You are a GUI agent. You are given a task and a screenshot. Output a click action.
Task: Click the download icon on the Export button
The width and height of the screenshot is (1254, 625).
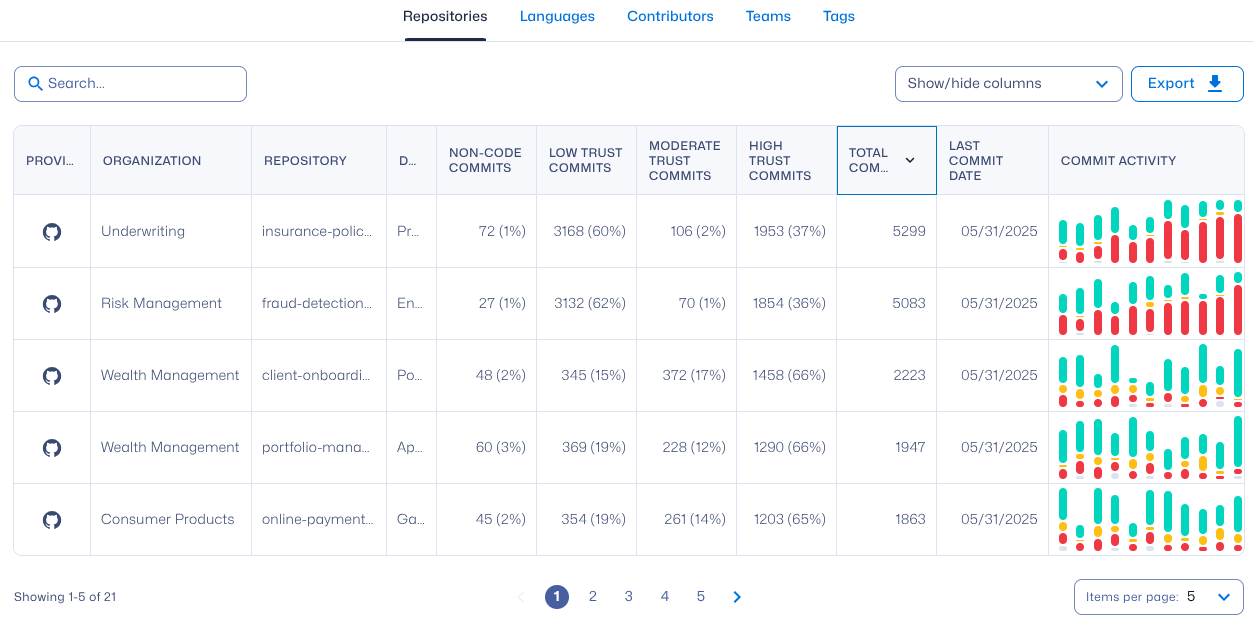pyautogui.click(x=1215, y=84)
